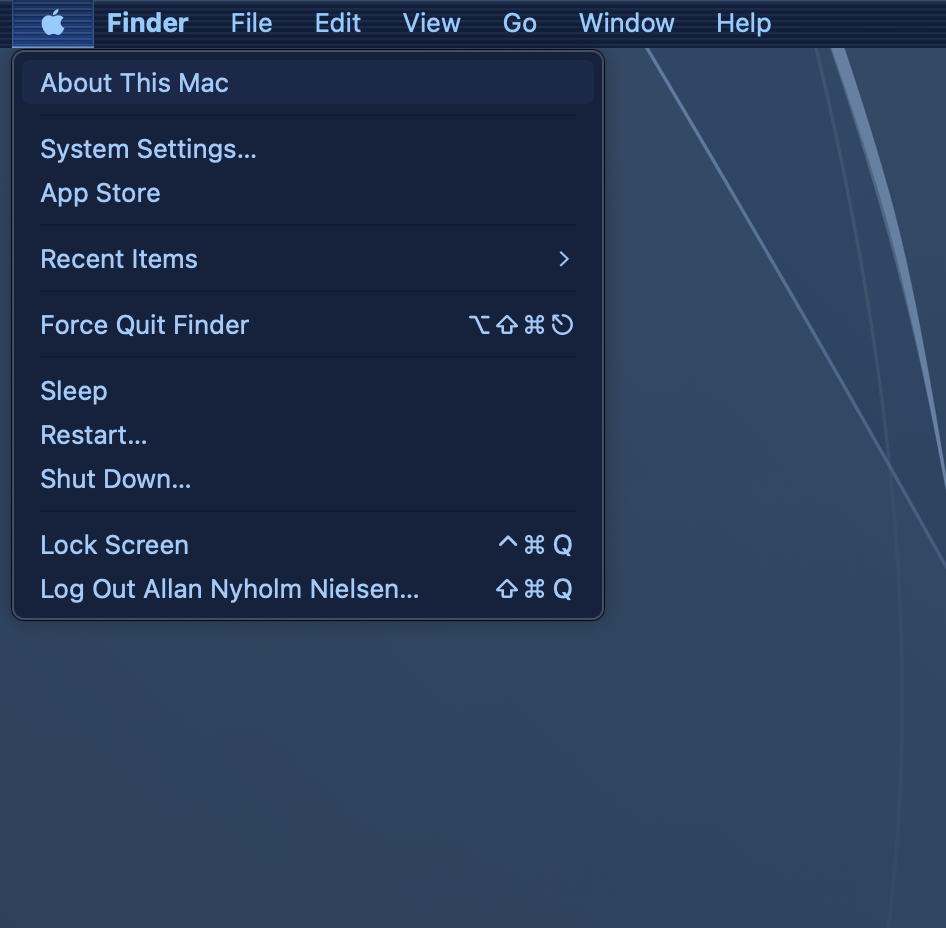Choose Restart… from the Apple menu
The width and height of the screenshot is (946, 928).
tap(308, 435)
